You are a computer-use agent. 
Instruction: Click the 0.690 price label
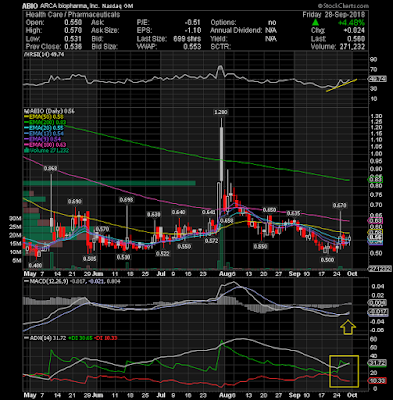coord(75,201)
